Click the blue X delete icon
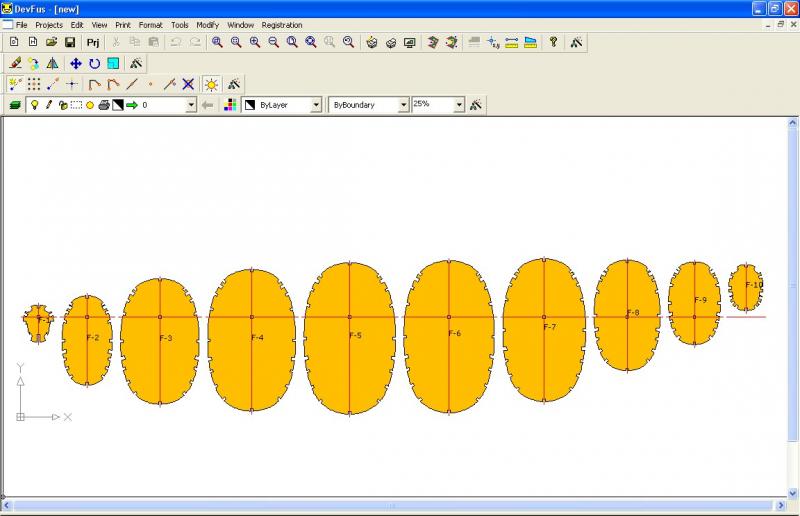 click(x=187, y=84)
